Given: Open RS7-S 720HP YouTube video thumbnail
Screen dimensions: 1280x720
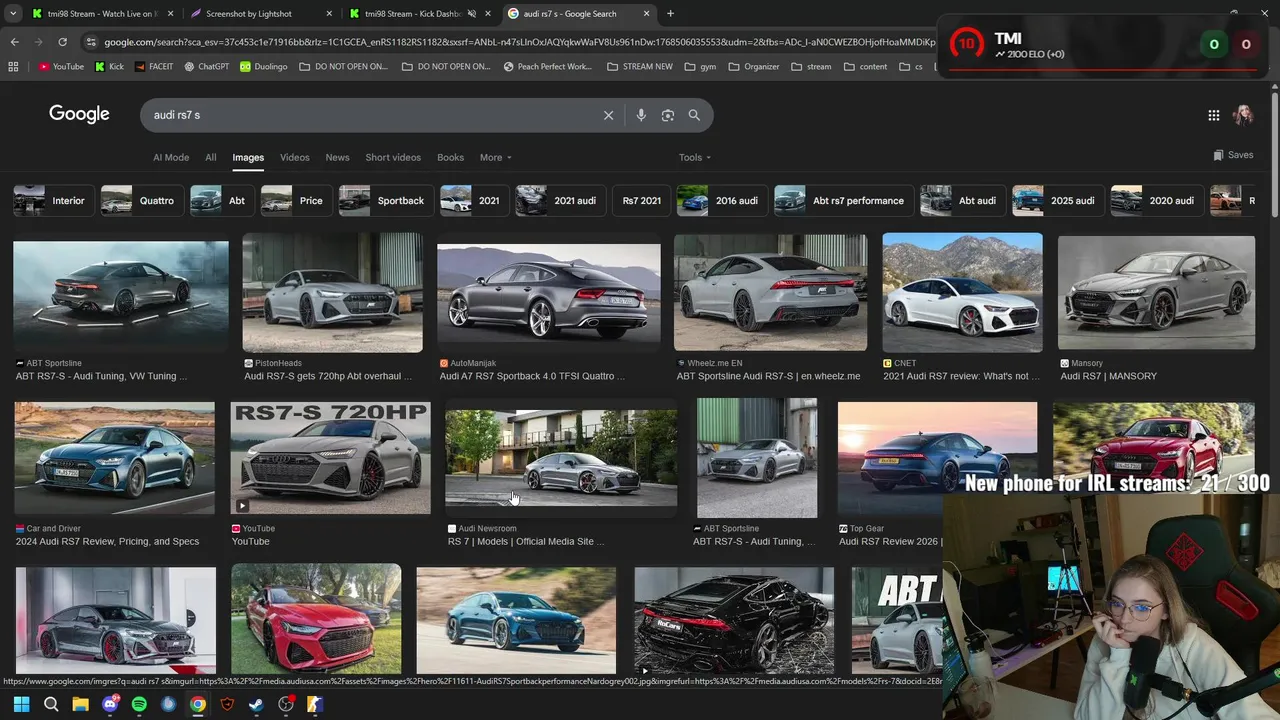Looking at the screenshot, I should [331, 458].
